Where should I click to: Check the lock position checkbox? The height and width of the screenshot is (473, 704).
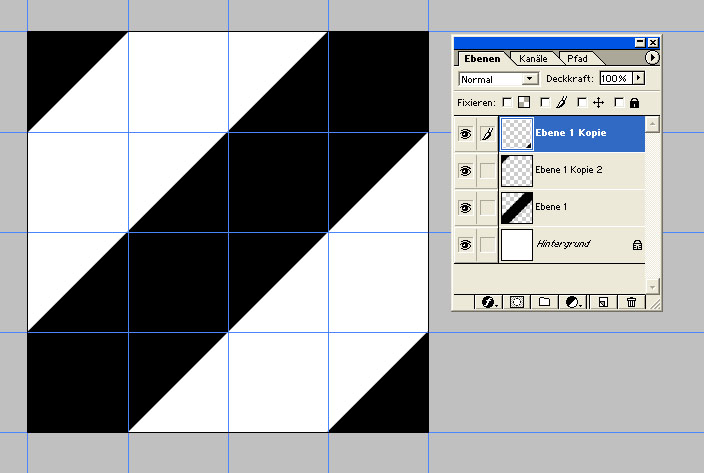[582, 102]
